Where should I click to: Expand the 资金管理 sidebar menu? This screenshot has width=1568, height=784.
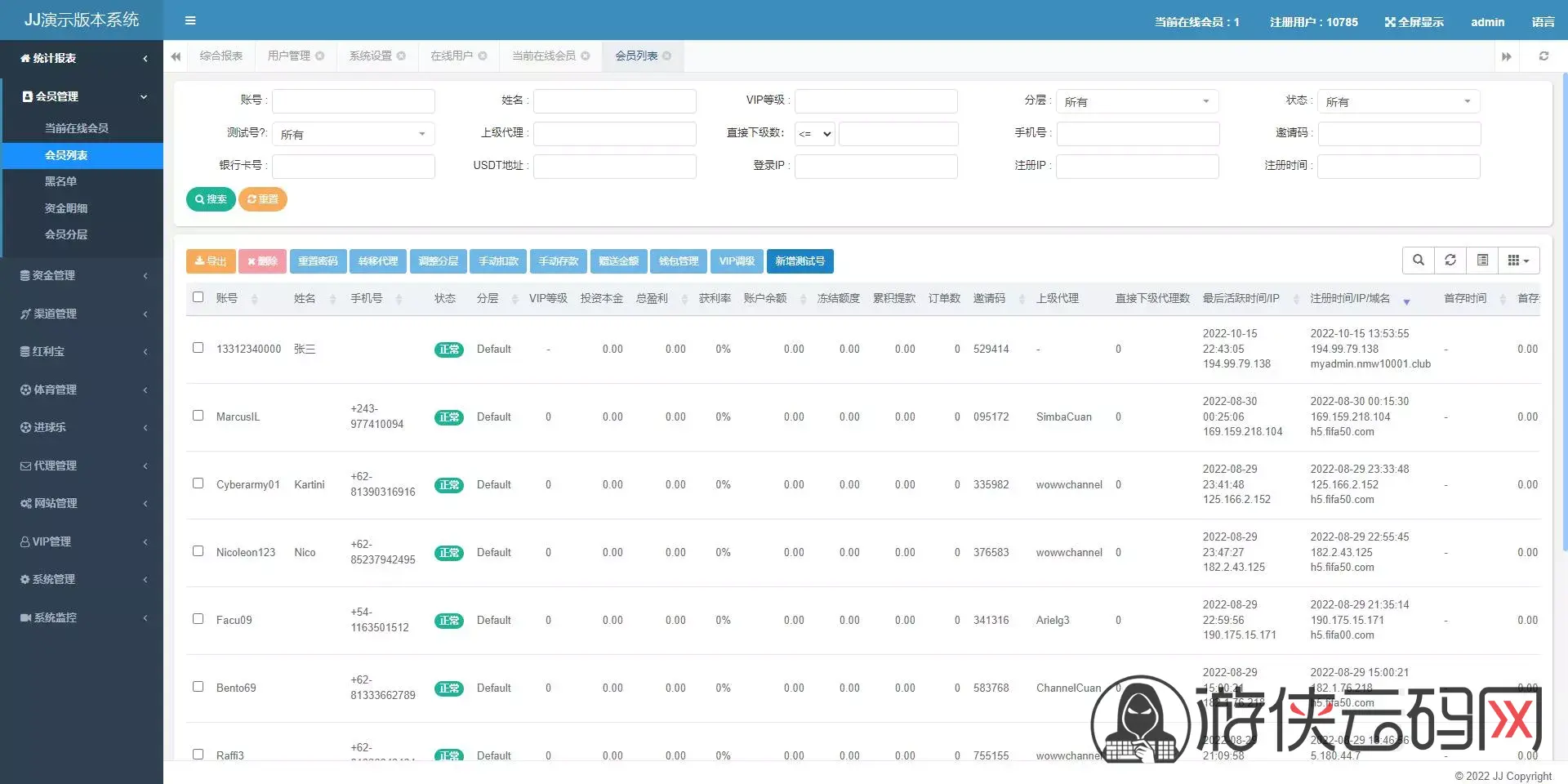pos(82,275)
